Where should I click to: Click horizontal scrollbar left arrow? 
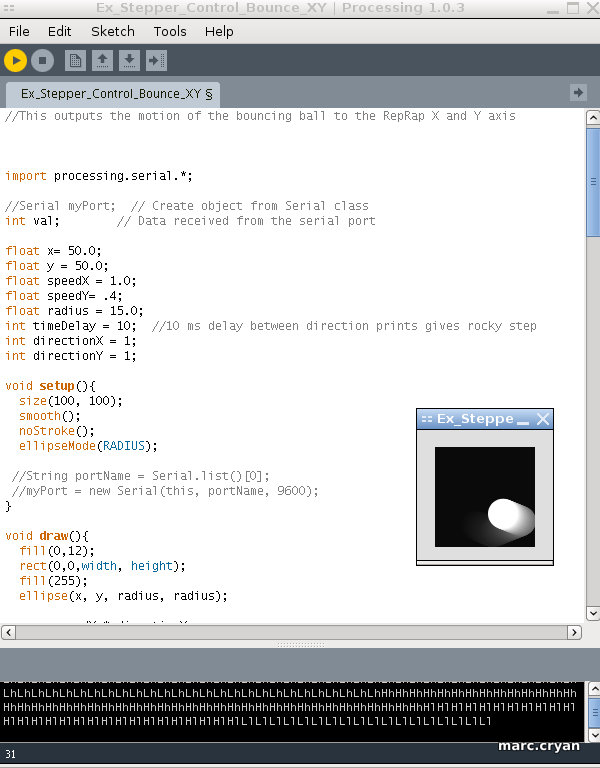pos(8,632)
